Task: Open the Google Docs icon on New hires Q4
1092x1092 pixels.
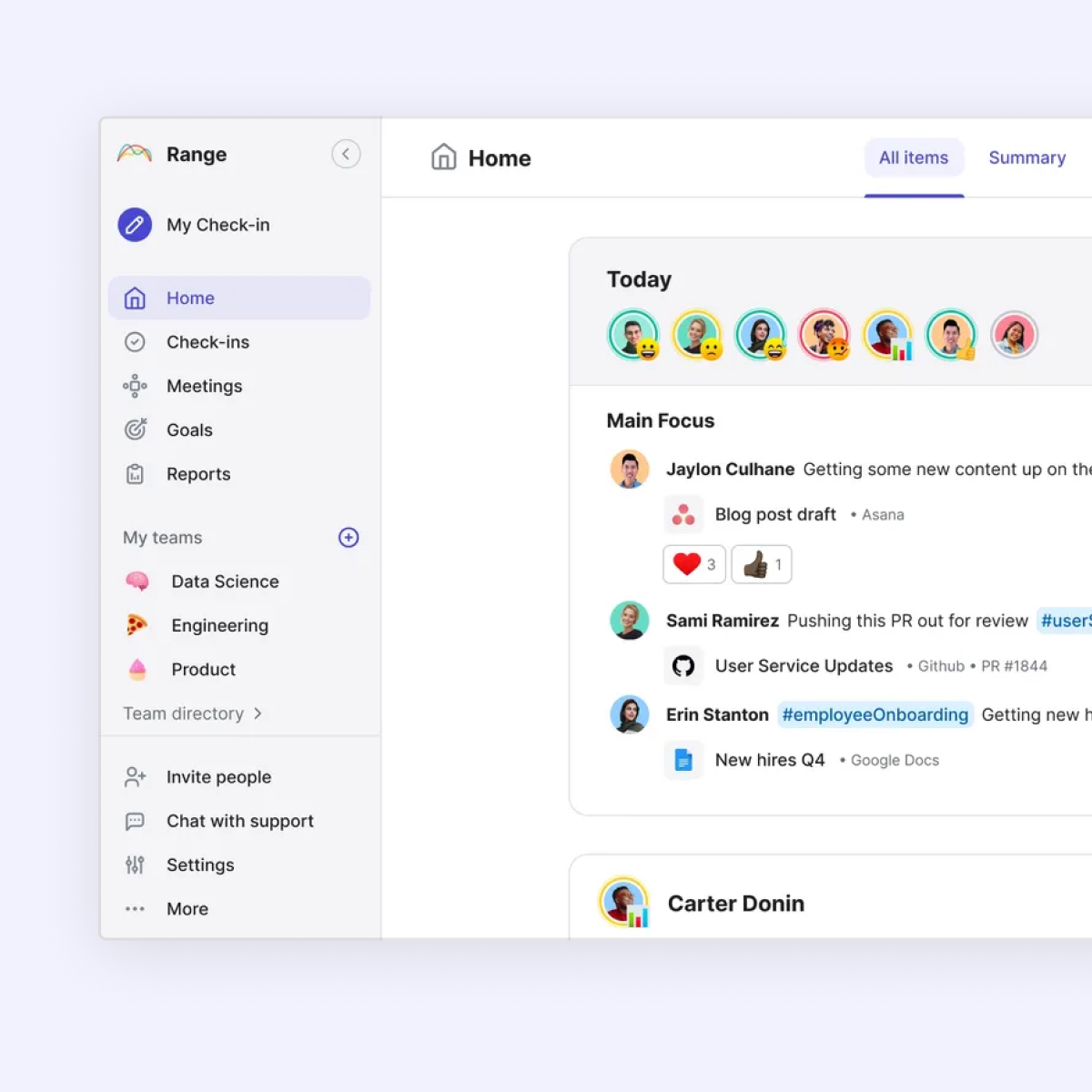Action: point(683,760)
